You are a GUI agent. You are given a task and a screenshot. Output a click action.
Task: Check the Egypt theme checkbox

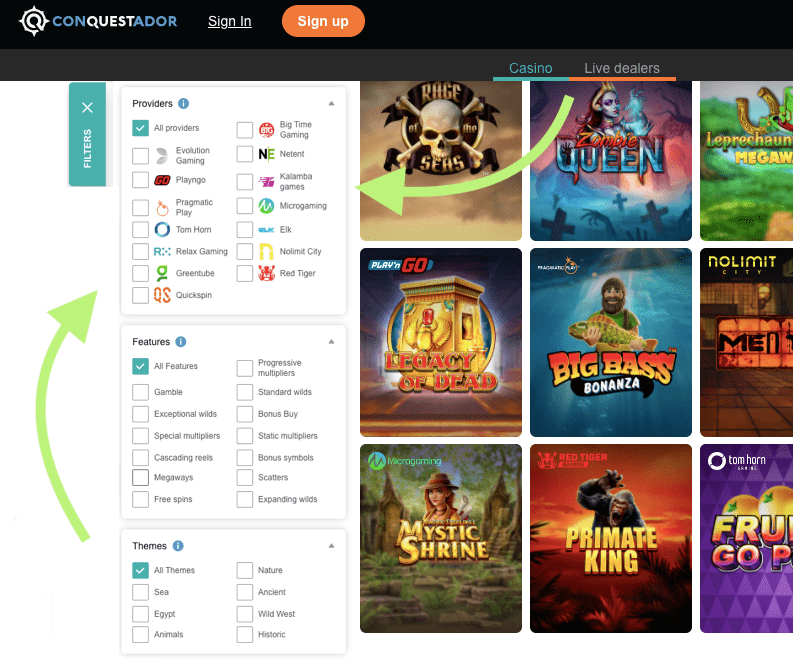click(x=141, y=614)
